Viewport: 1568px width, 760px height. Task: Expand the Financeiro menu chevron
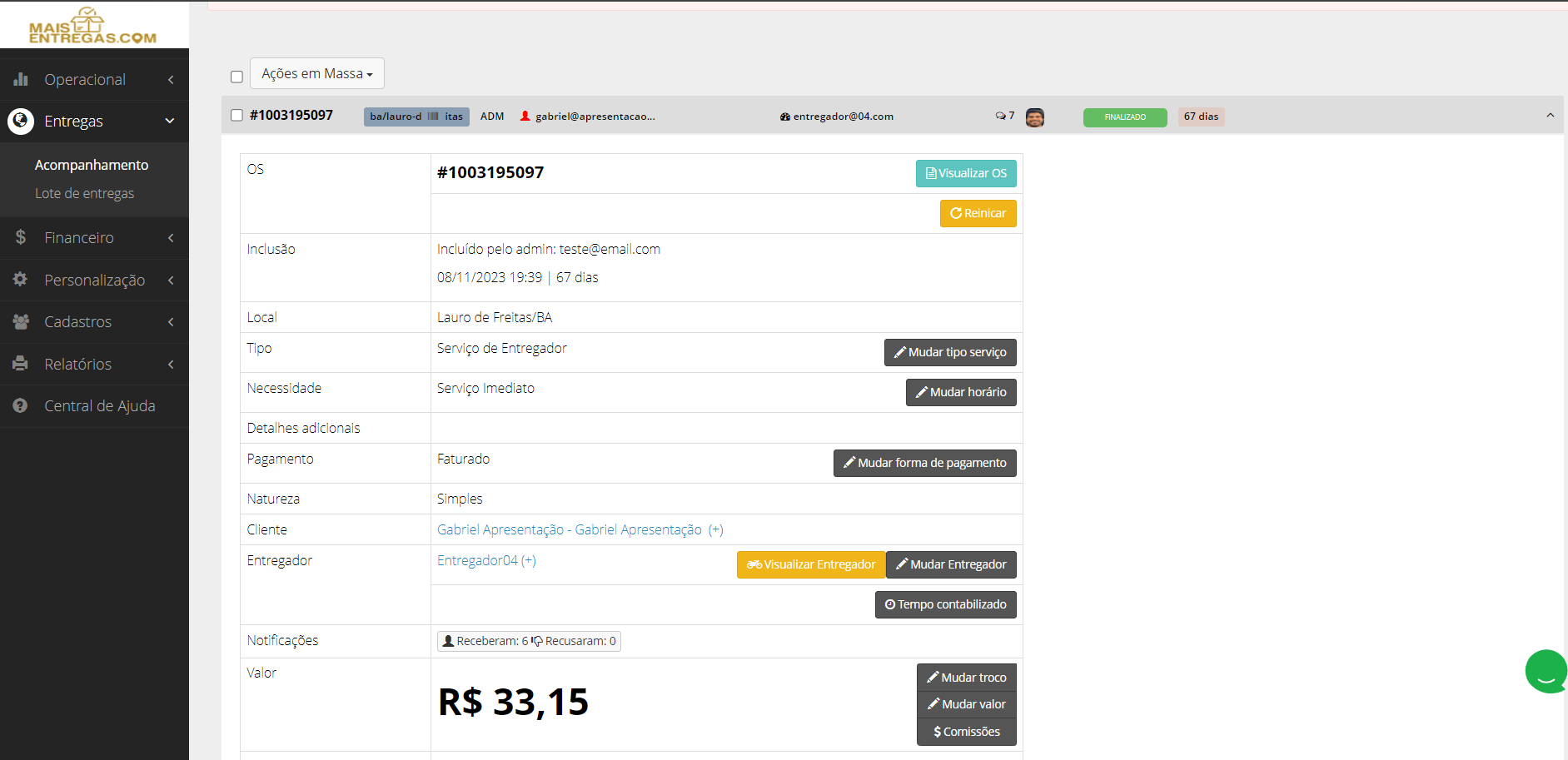[171, 238]
